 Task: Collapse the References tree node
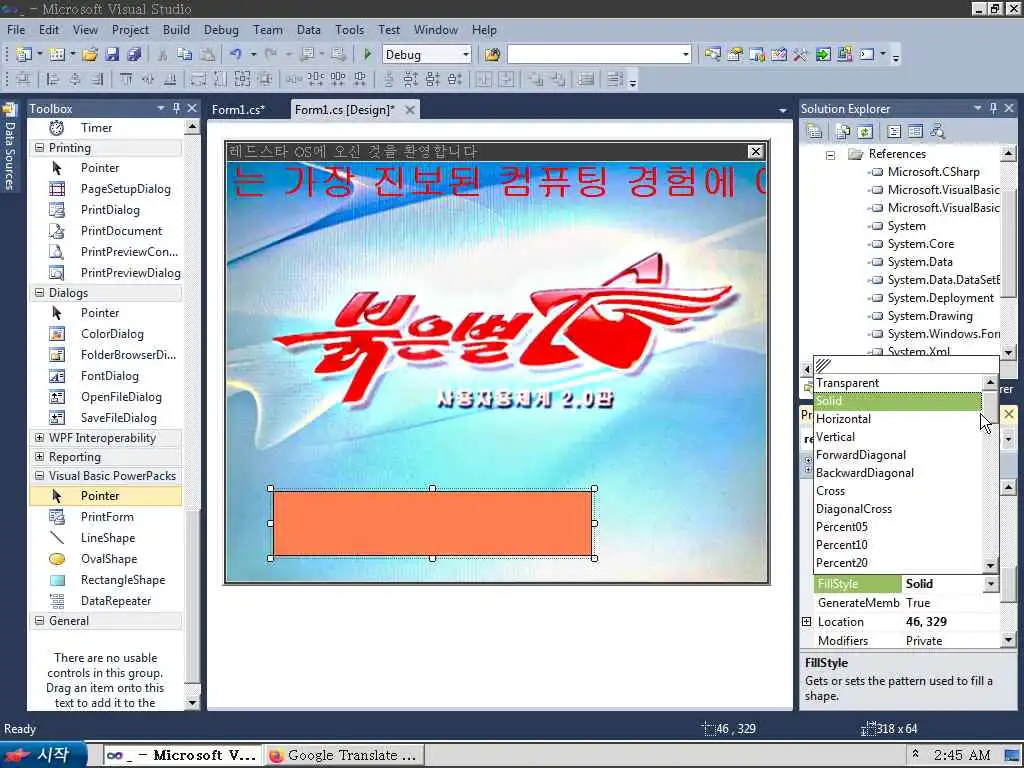point(830,155)
